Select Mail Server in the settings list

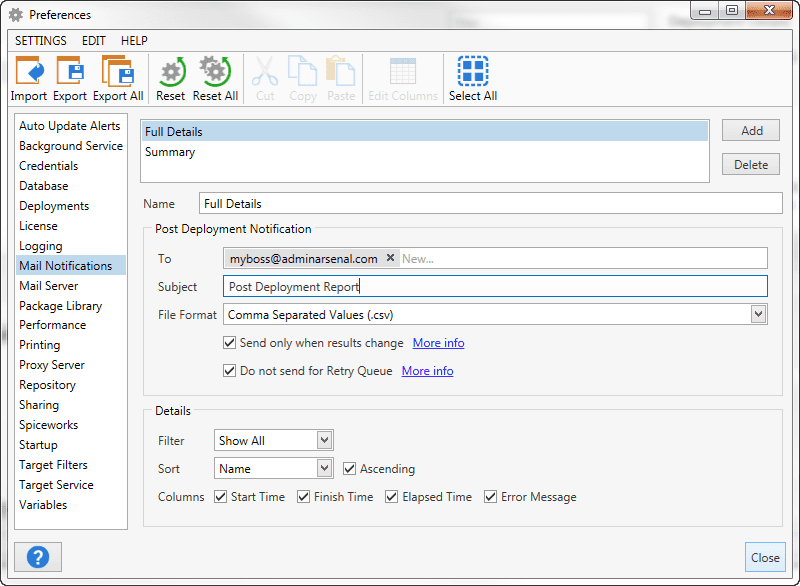coord(48,286)
